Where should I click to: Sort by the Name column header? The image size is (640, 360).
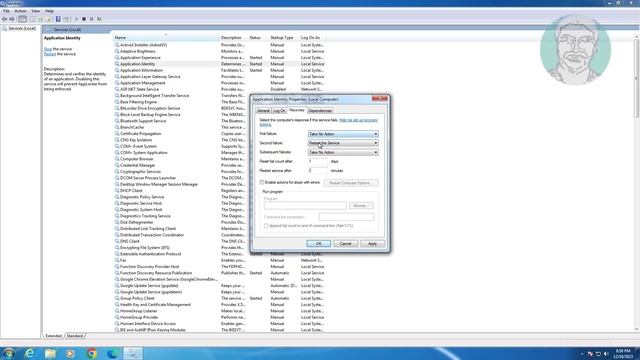166,38
